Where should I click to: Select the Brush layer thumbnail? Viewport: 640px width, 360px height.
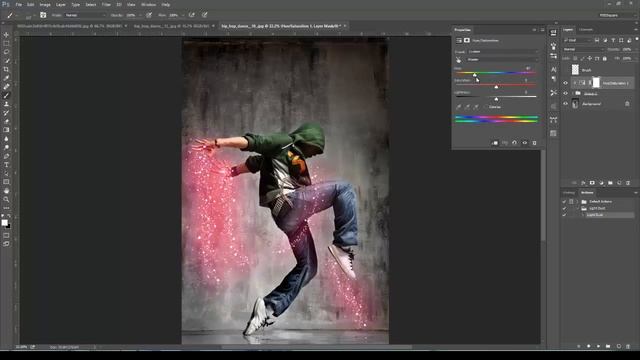tap(575, 70)
